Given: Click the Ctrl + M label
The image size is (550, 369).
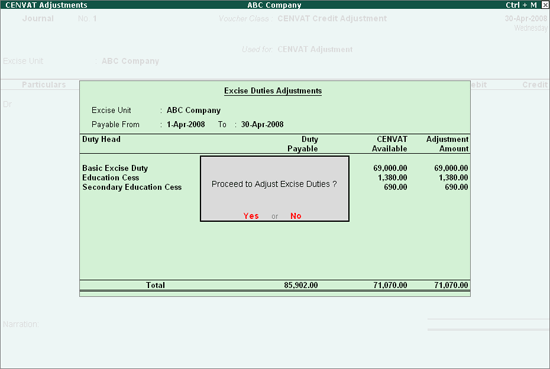Looking at the screenshot, I should tap(521, 5).
